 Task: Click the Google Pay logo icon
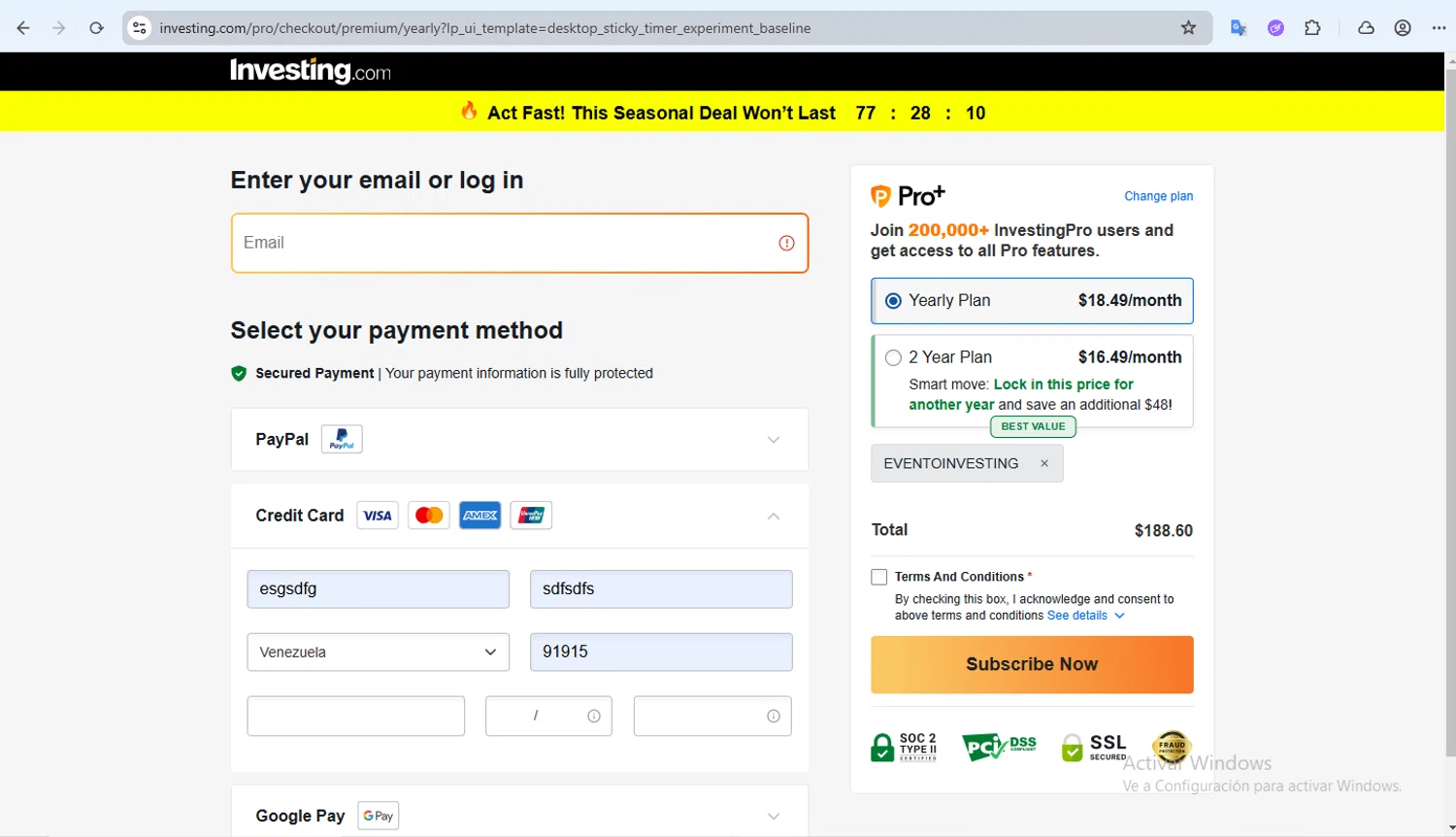tap(379, 816)
